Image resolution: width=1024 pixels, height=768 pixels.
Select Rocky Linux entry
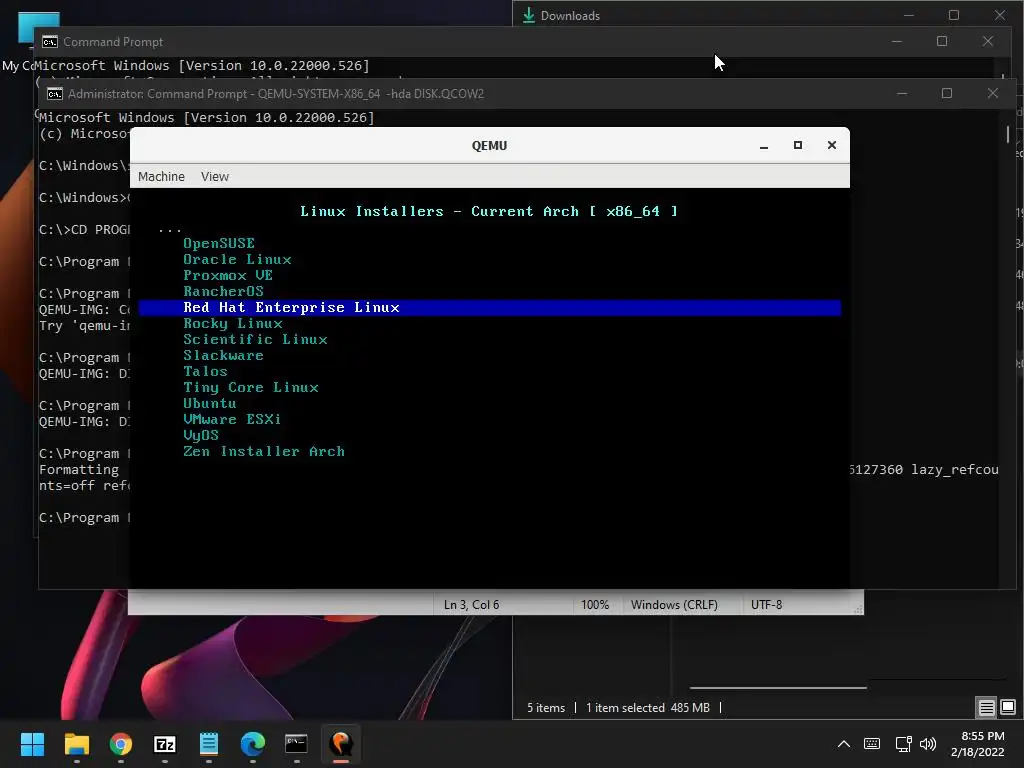click(x=232, y=323)
